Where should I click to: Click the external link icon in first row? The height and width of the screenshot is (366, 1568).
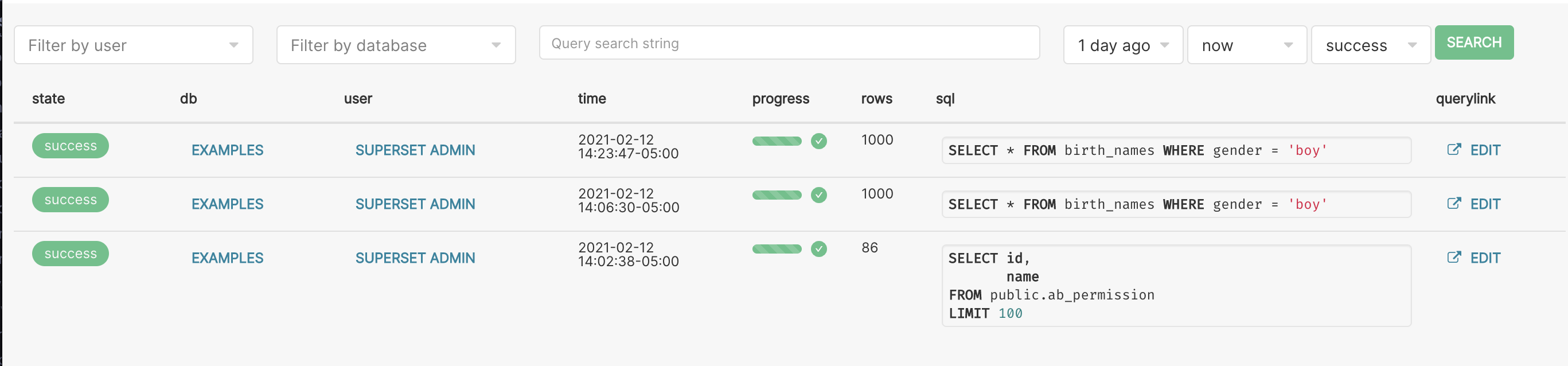click(1453, 150)
